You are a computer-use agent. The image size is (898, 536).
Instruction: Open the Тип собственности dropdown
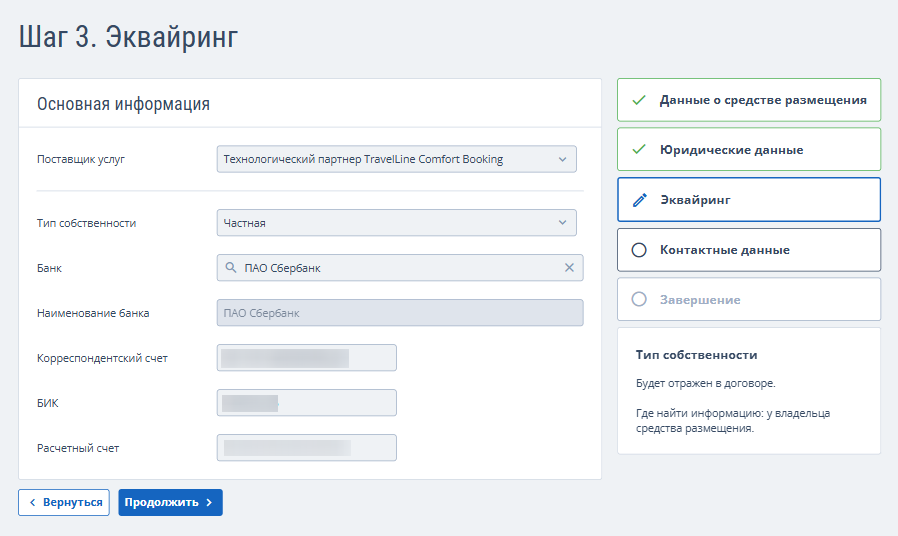point(396,223)
